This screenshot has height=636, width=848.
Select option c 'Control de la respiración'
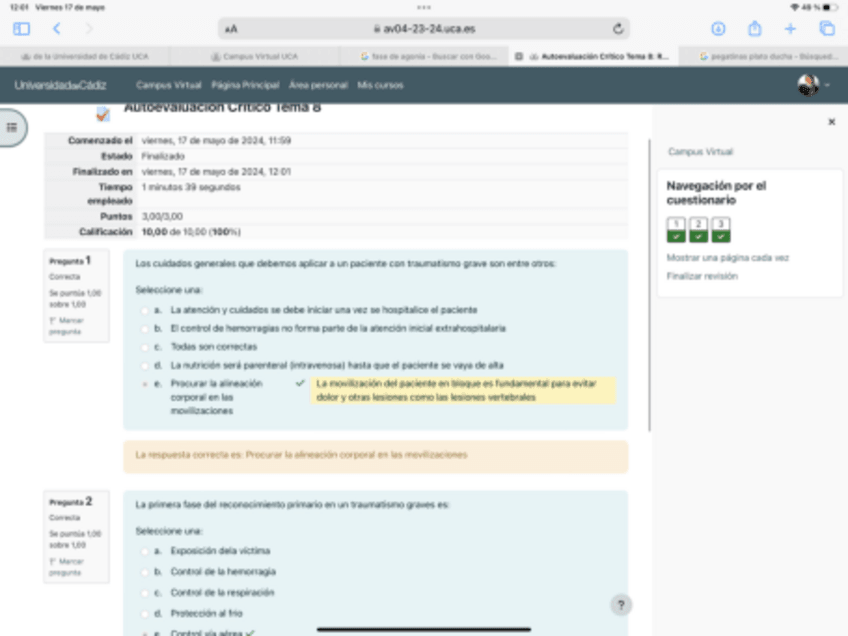click(144, 593)
